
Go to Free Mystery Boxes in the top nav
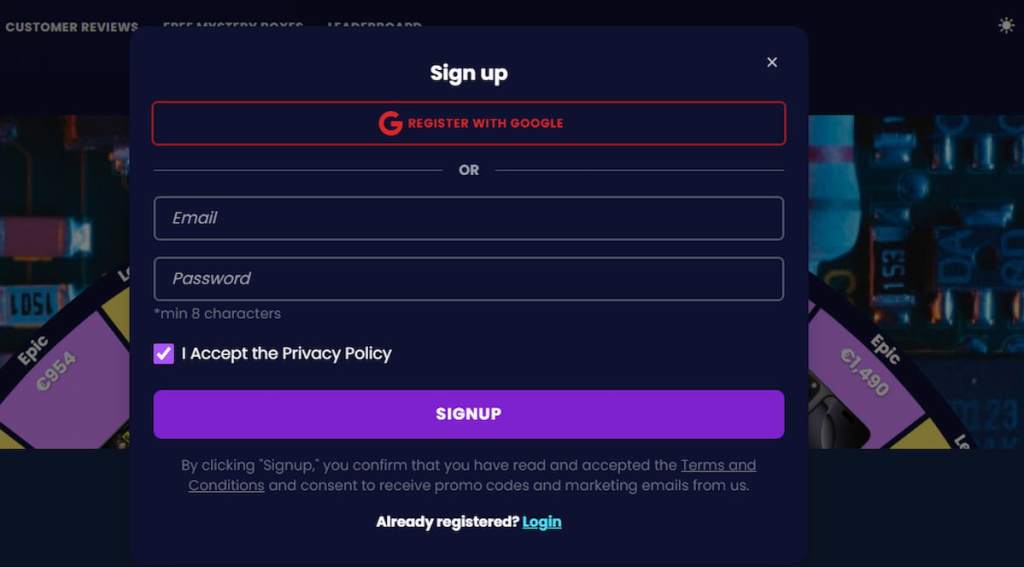coord(232,24)
